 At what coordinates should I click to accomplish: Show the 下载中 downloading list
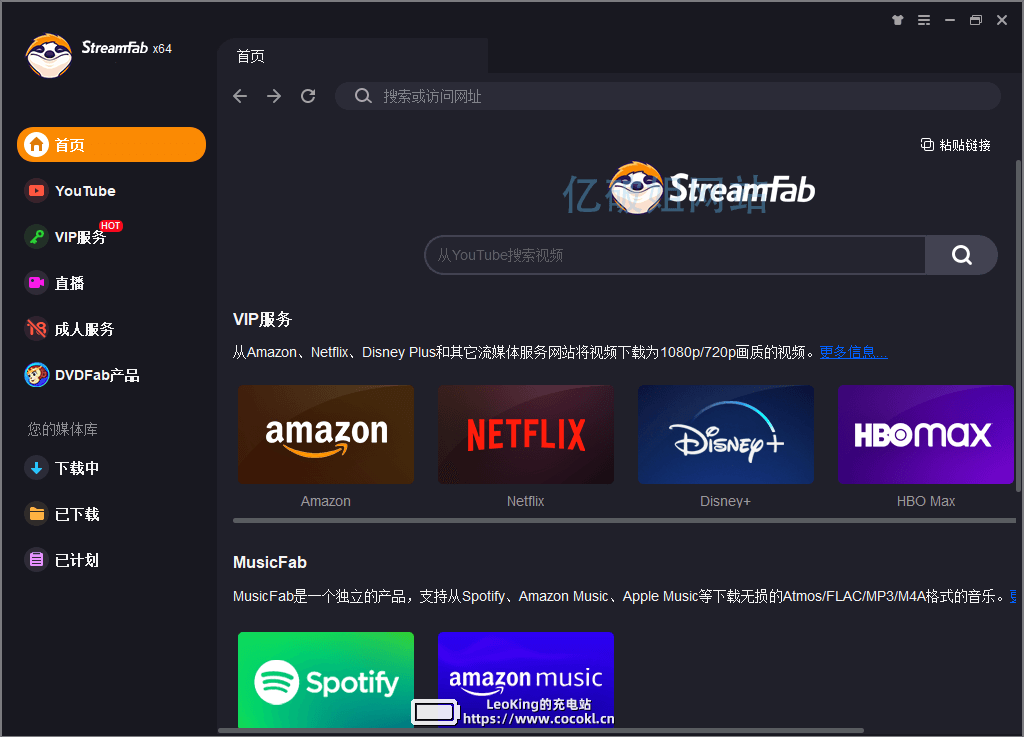tap(62, 468)
